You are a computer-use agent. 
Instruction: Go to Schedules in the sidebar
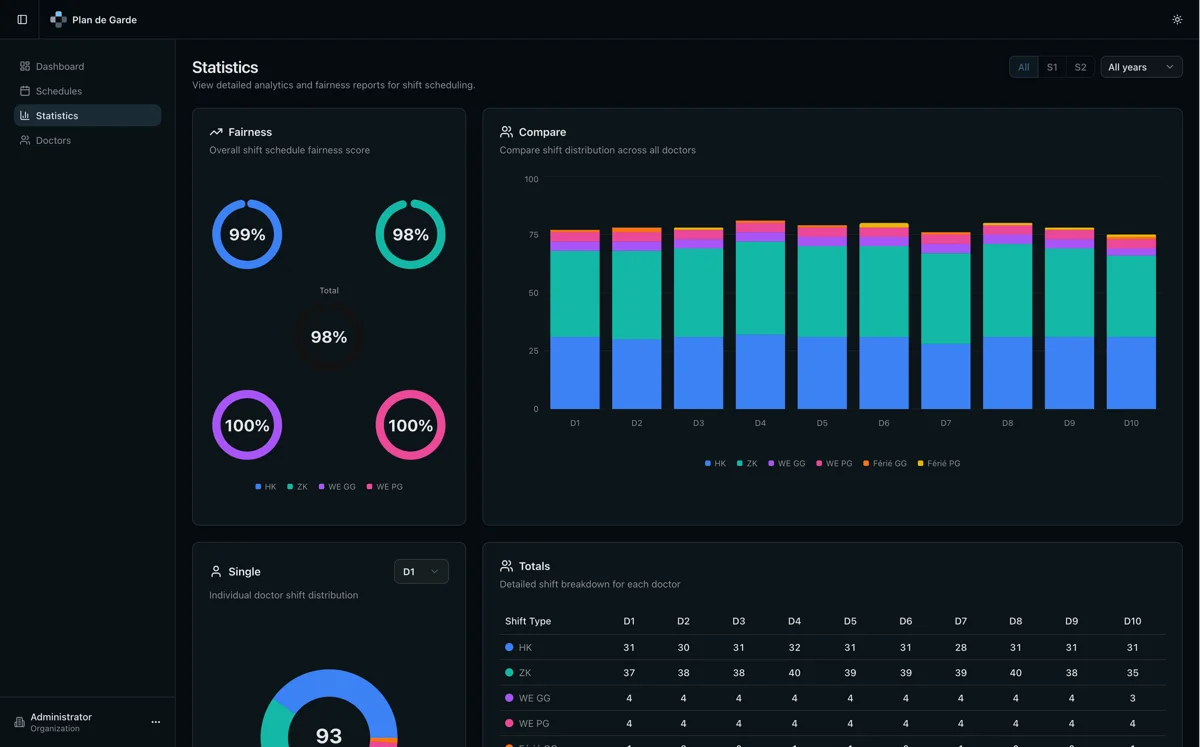[x=58, y=91]
